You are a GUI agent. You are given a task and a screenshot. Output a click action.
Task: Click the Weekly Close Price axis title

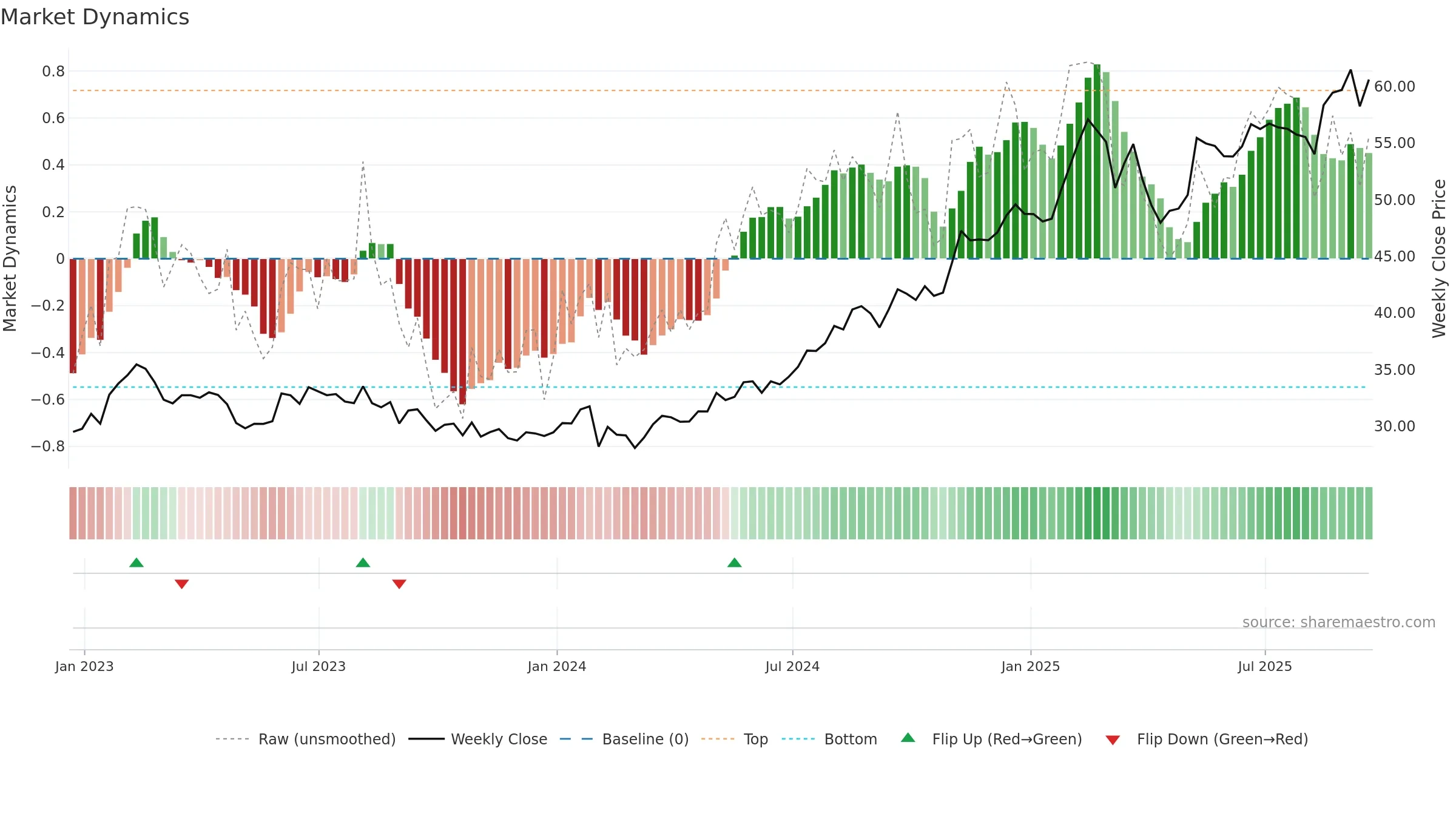[x=1439, y=258]
